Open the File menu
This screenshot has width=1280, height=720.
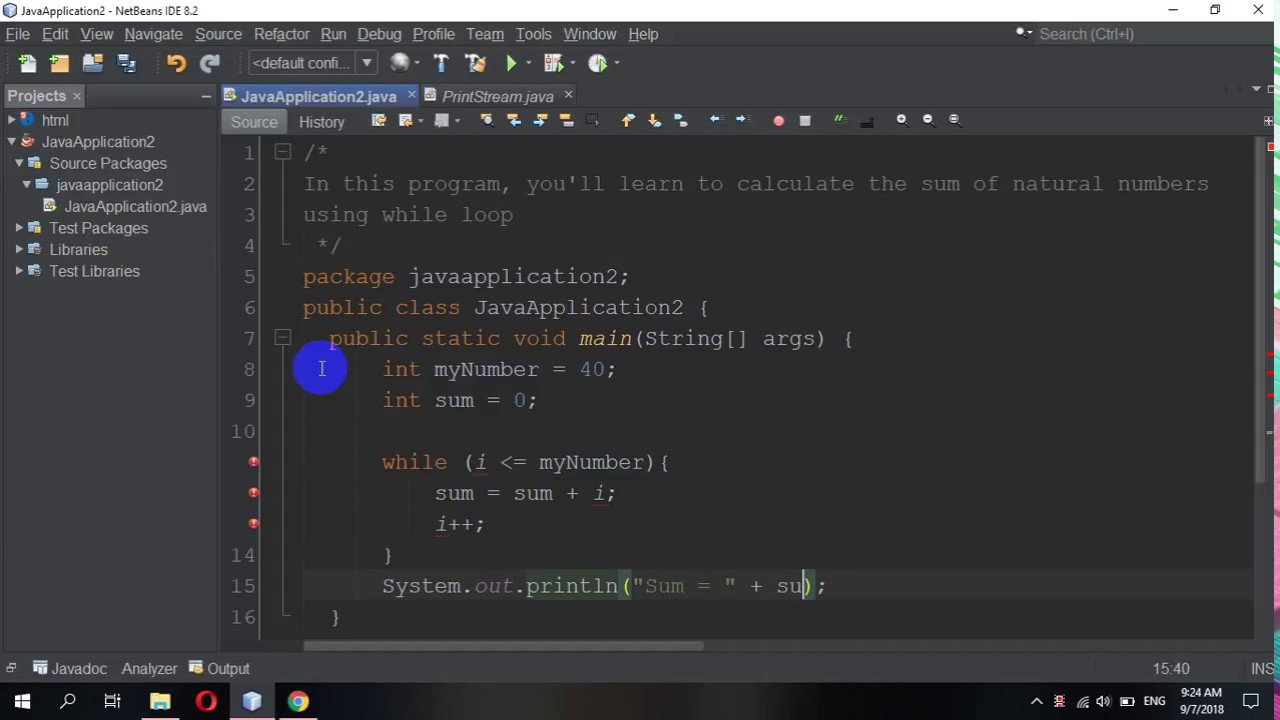coord(17,34)
